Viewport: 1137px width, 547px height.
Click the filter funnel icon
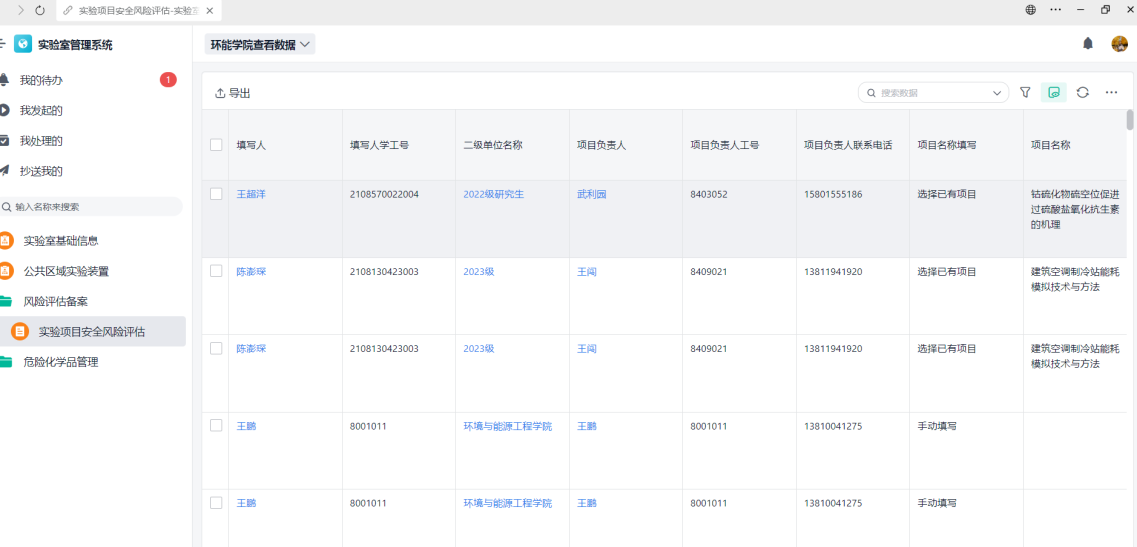click(x=1025, y=92)
